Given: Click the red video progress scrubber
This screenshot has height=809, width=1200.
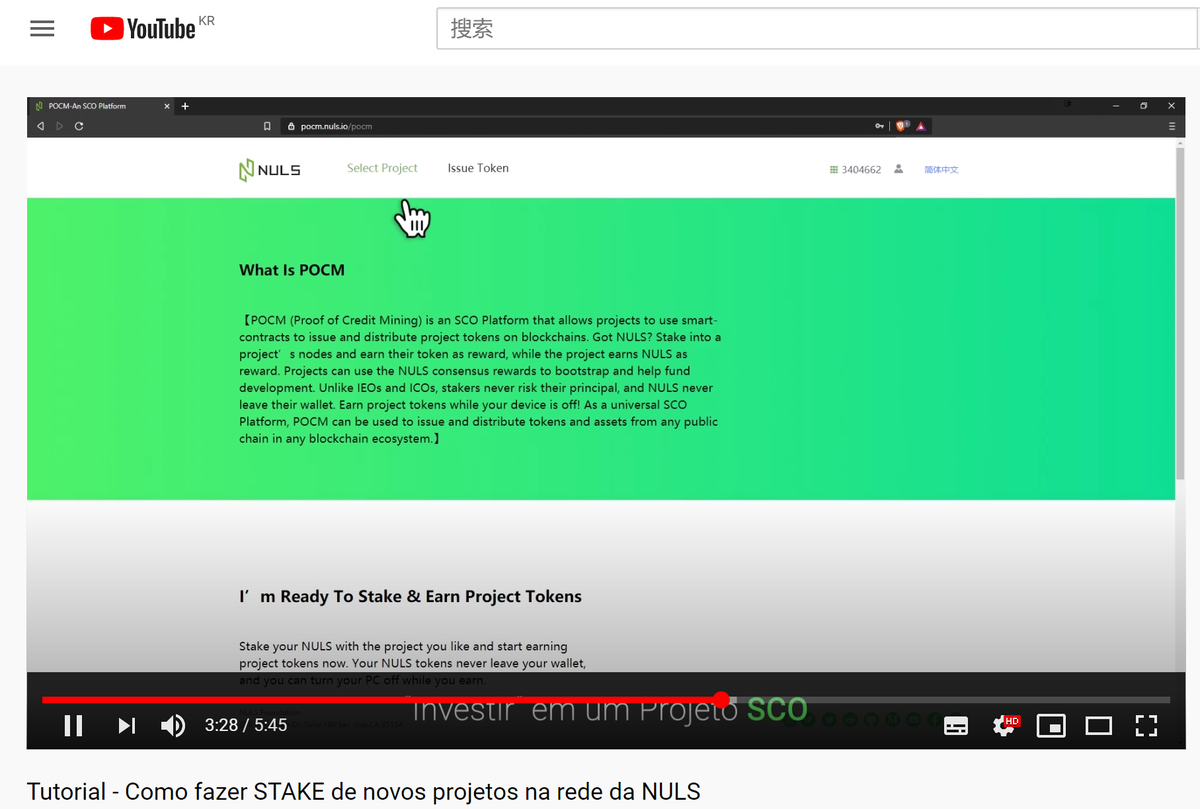Looking at the screenshot, I should point(721,700).
